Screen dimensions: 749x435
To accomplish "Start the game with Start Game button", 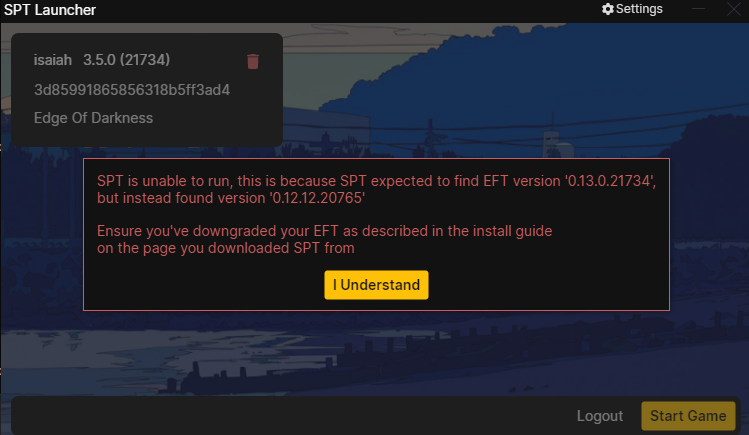I will [x=688, y=416].
